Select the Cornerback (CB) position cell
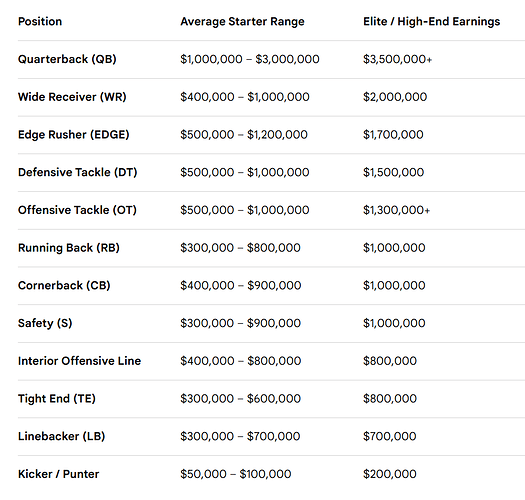Image resolution: width=525 pixels, height=500 pixels. tap(64, 285)
